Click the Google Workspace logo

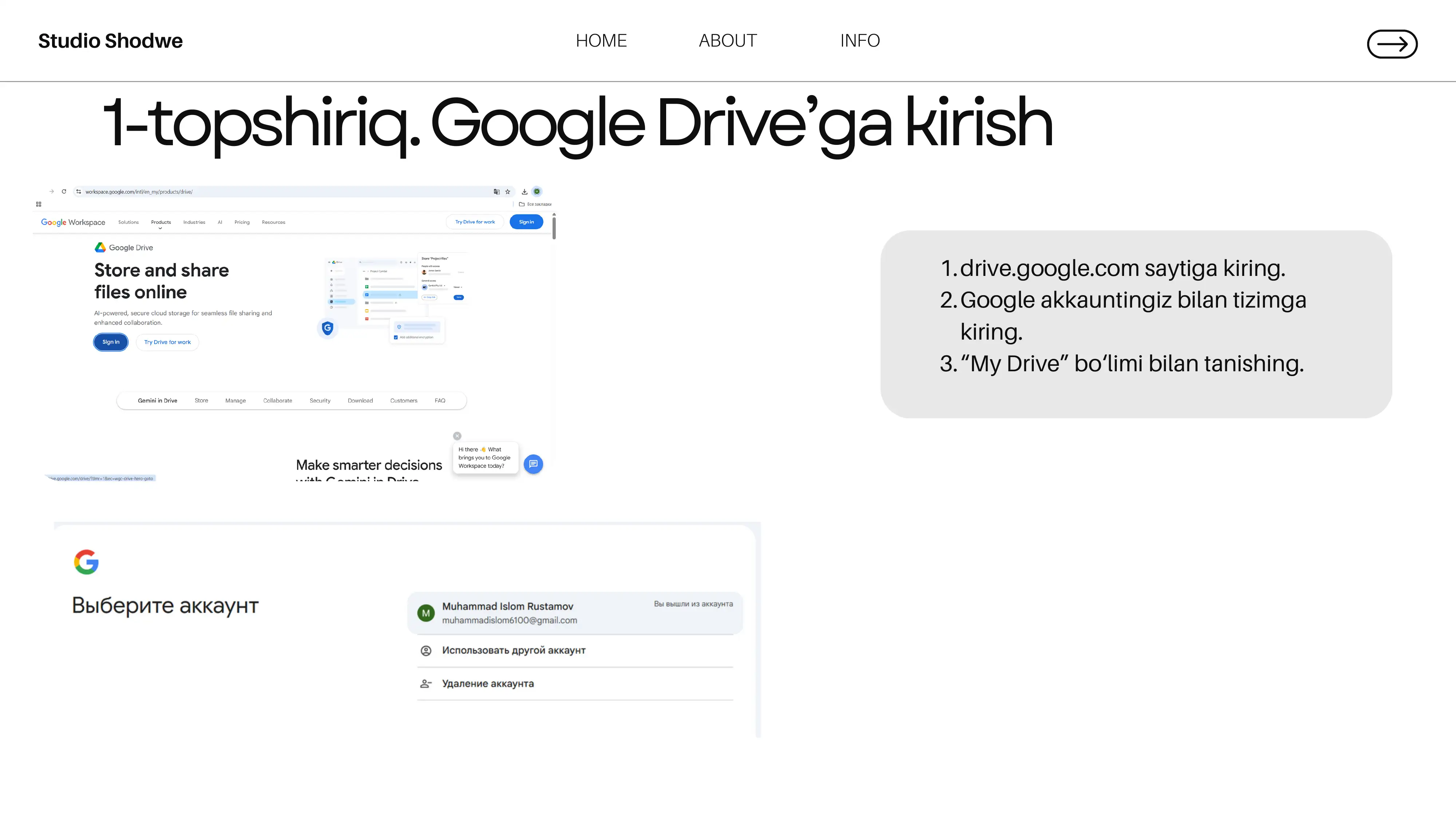coord(73,222)
